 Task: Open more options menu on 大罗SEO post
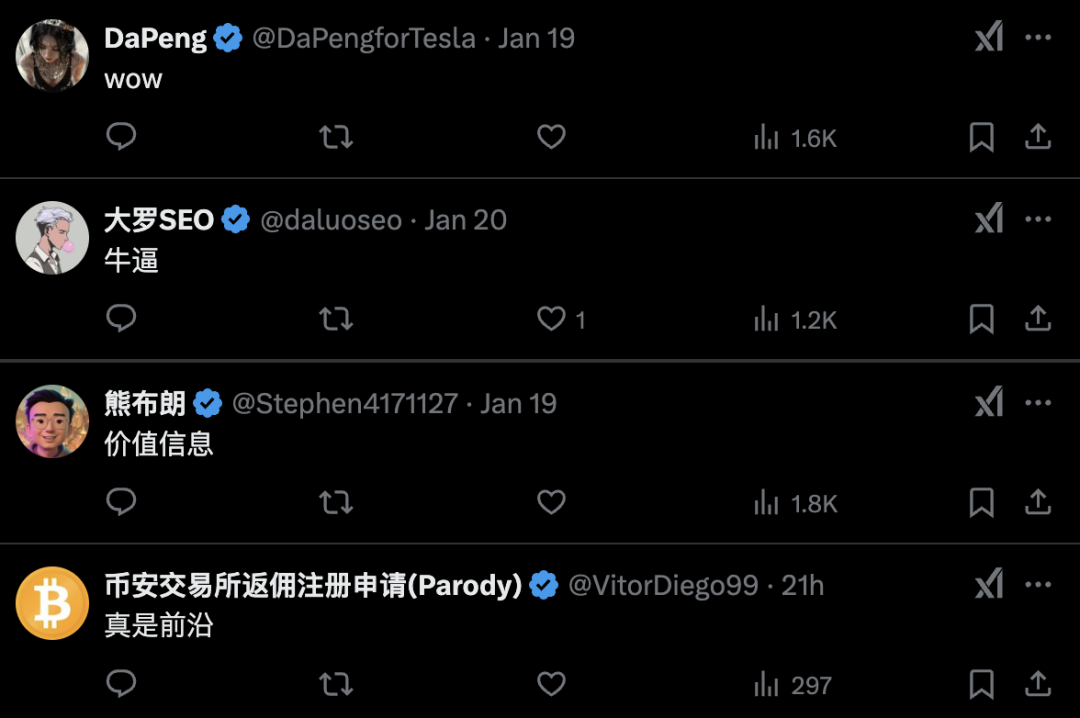coord(1038,220)
